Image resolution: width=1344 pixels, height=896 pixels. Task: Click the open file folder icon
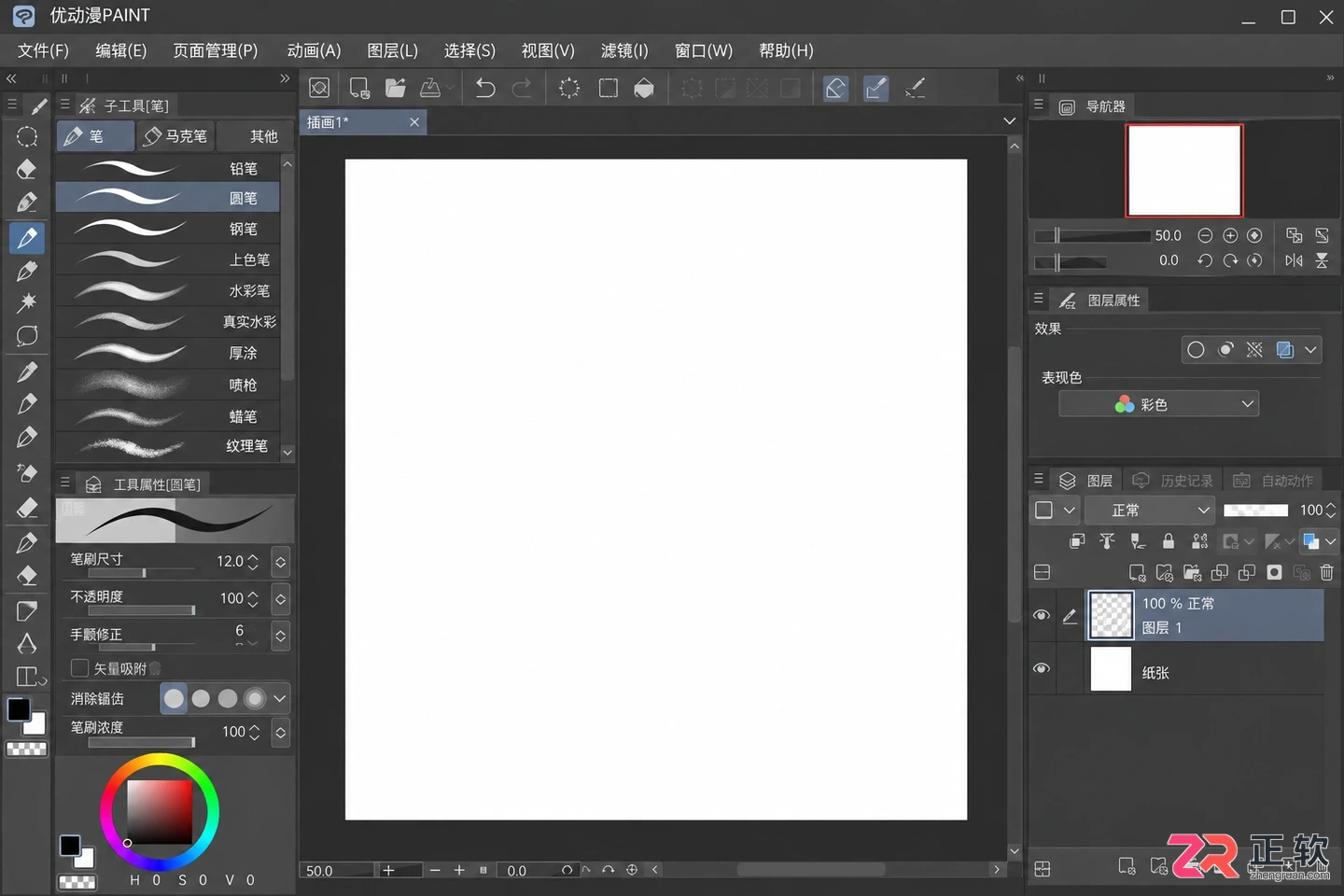(x=396, y=88)
